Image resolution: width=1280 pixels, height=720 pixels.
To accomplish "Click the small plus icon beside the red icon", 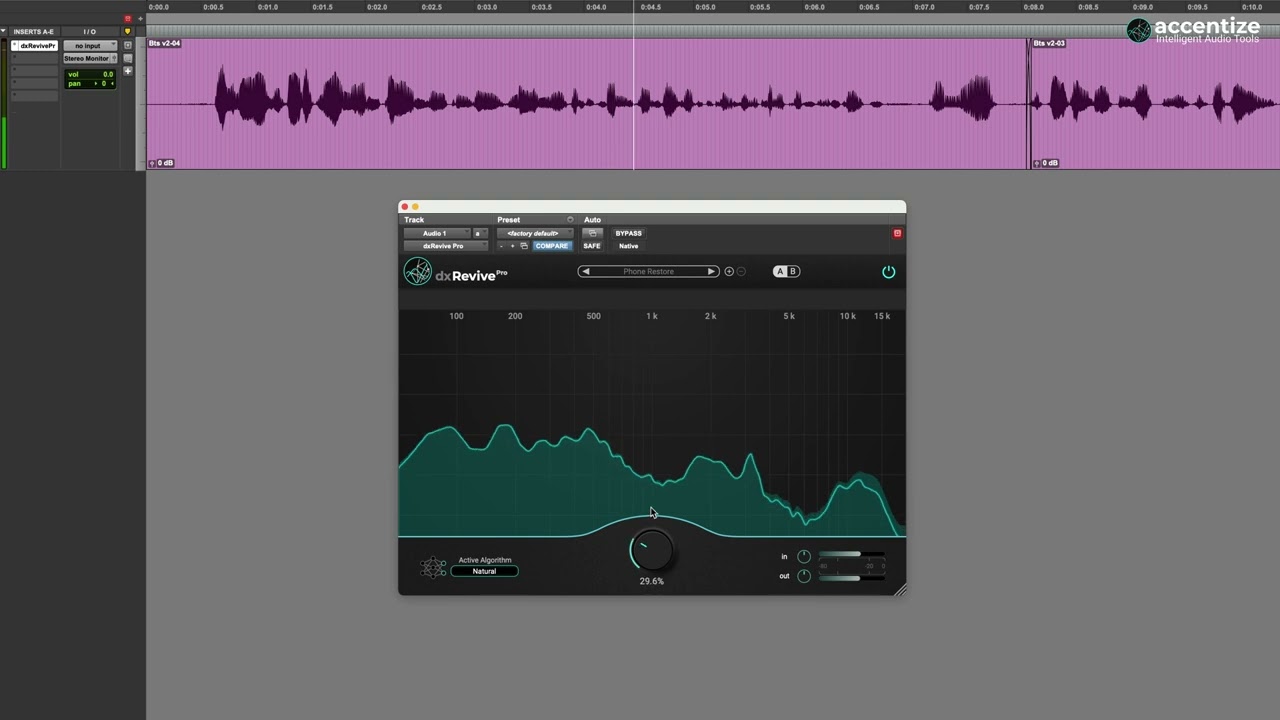I will 140,19.
